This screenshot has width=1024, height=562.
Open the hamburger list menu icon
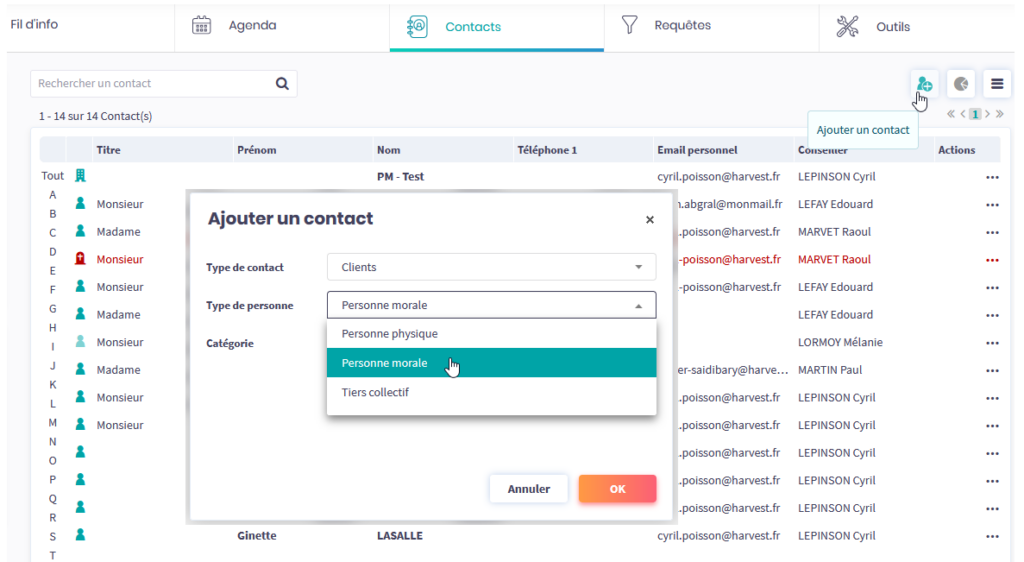pyautogui.click(x=997, y=84)
